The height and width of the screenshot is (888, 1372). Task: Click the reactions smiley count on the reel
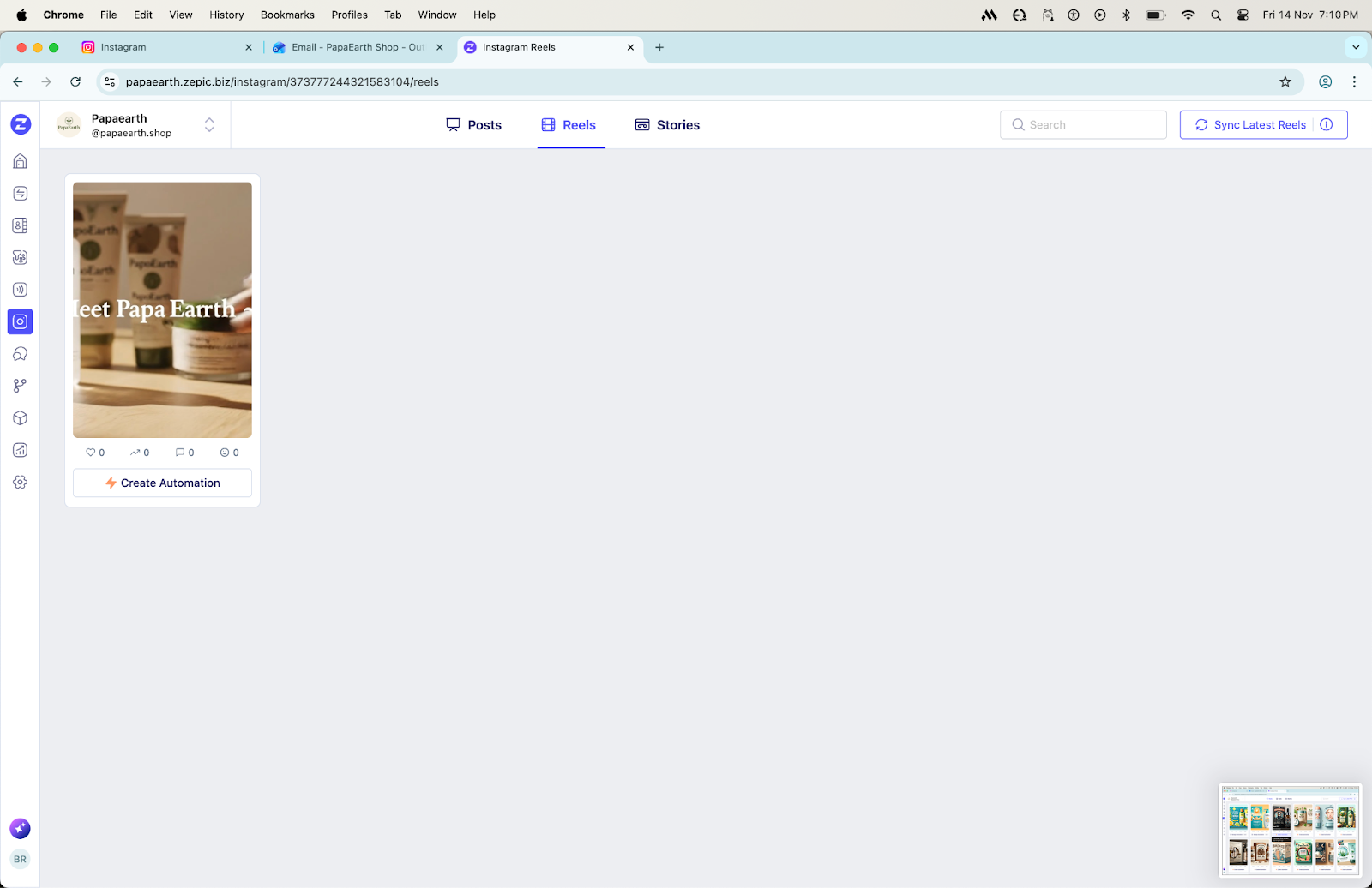click(x=229, y=453)
